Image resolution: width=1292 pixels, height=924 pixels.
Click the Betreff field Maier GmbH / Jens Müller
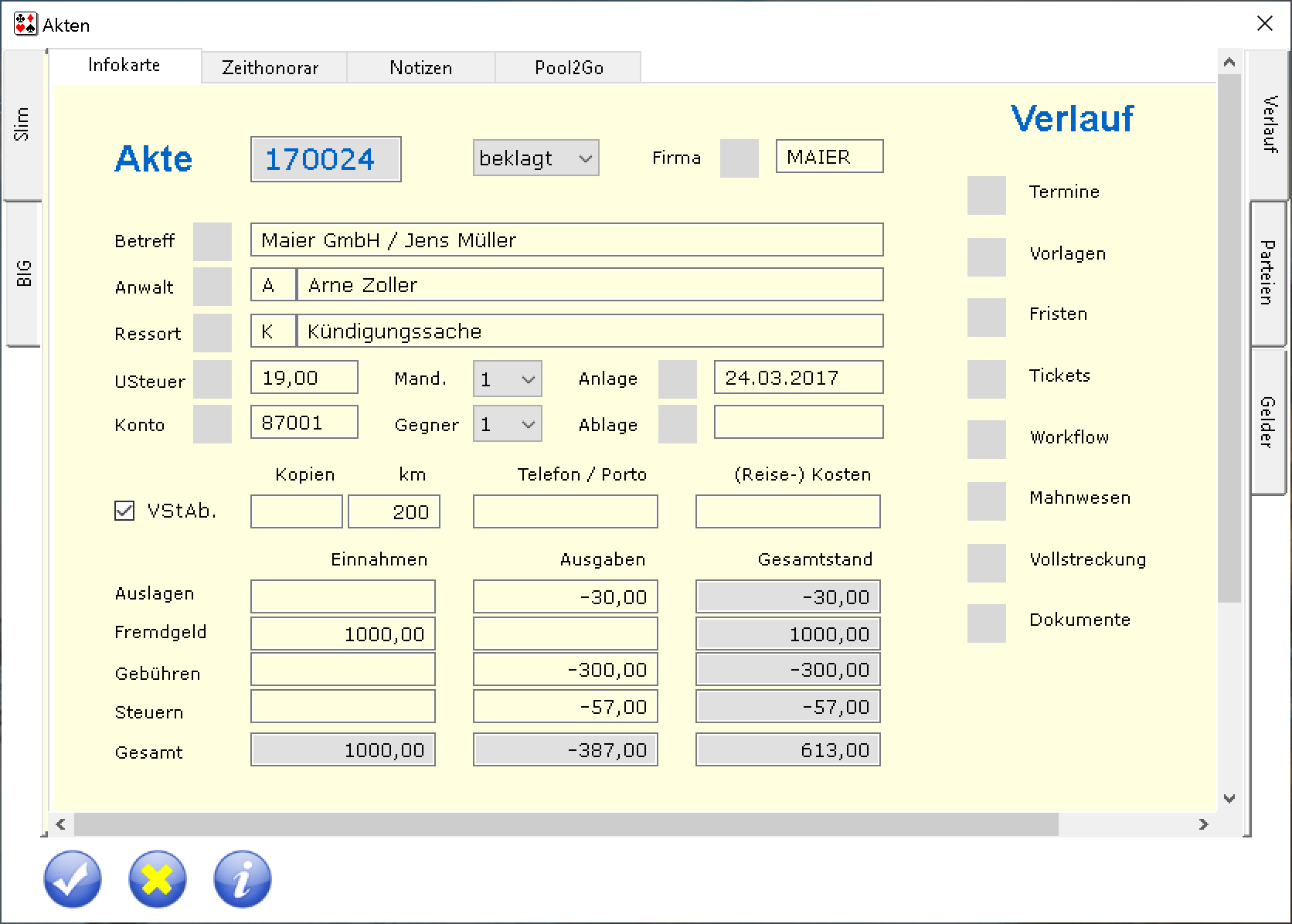click(x=567, y=240)
